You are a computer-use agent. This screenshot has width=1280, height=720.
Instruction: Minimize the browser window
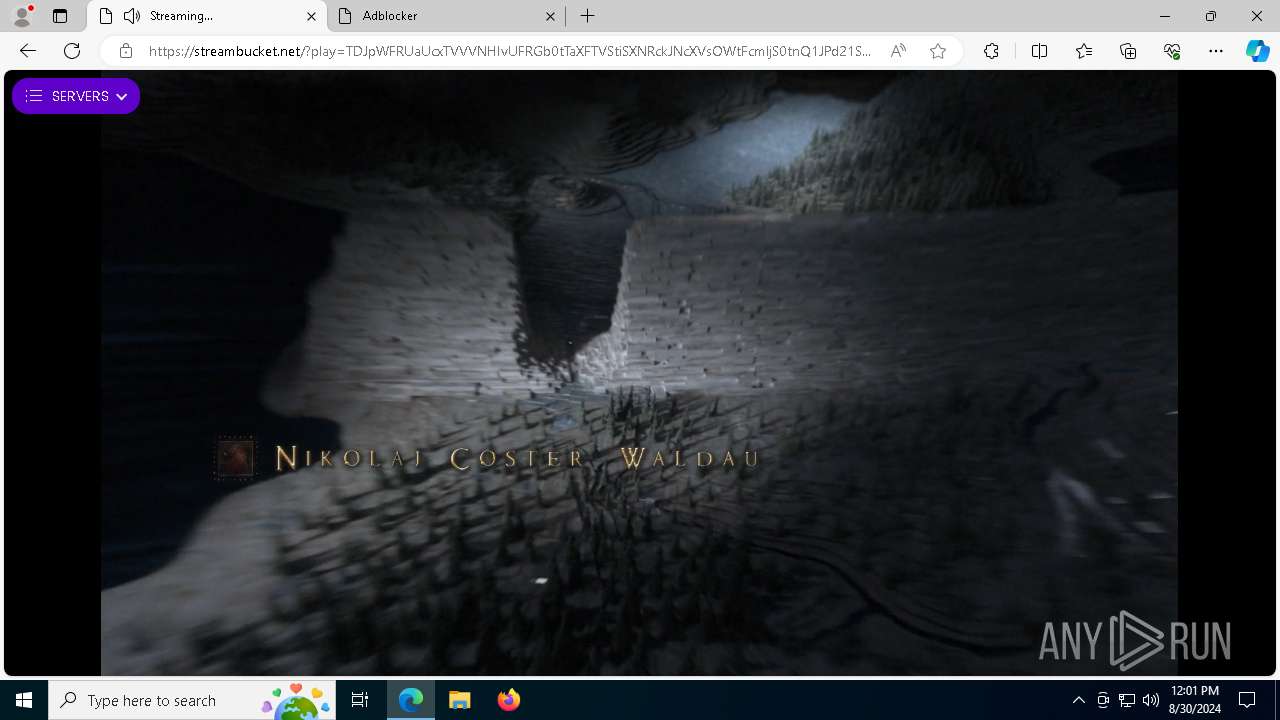1165,16
